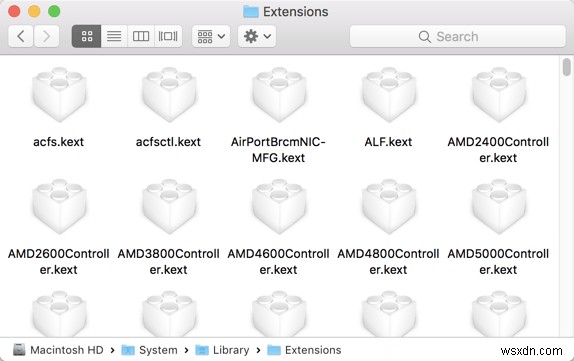The height and width of the screenshot is (361, 574).
Task: Click the ALF.kext file name
Action: pyautogui.click(x=388, y=142)
